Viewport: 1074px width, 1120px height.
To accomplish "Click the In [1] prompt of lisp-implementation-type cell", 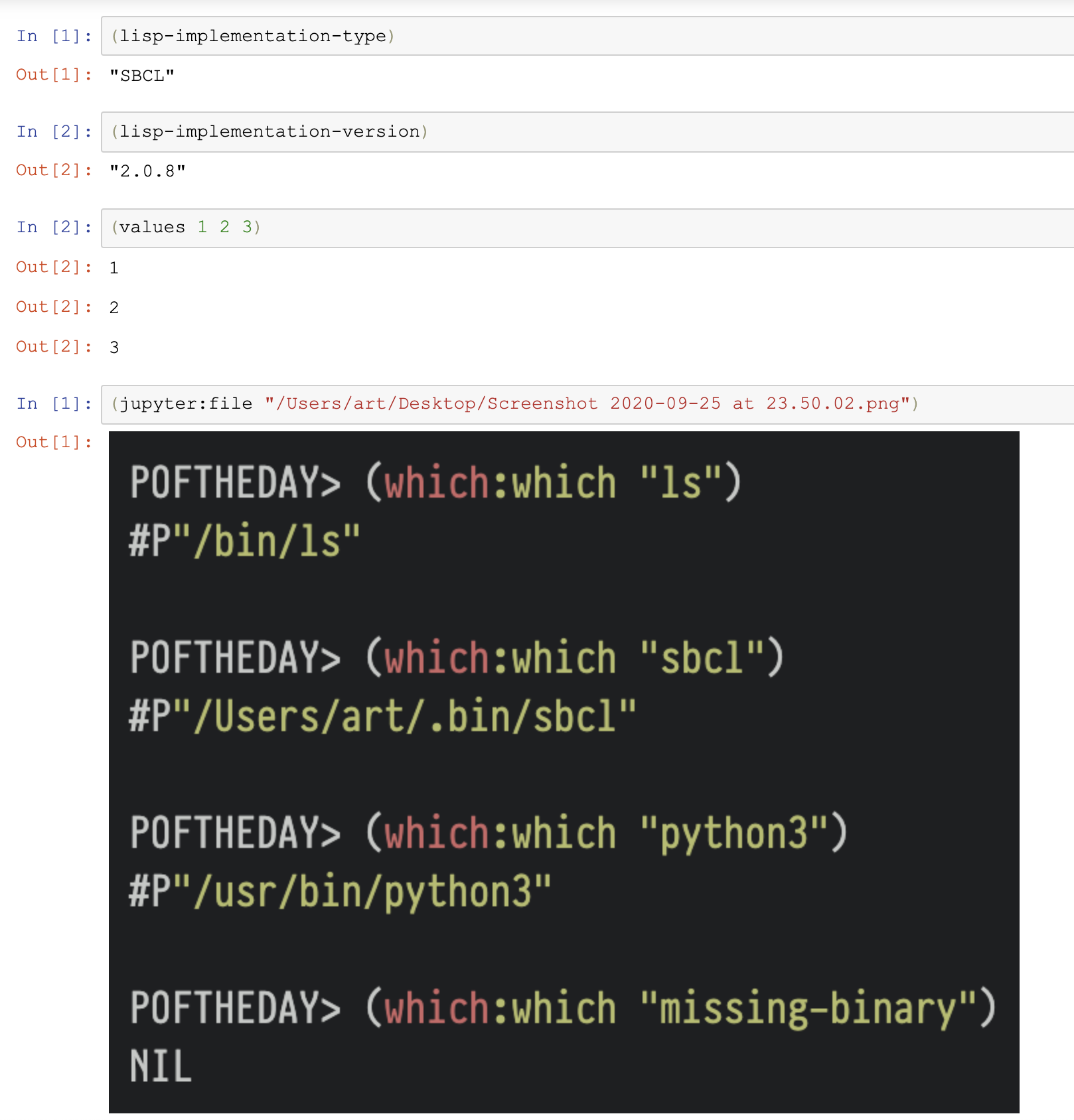I will [x=54, y=36].
